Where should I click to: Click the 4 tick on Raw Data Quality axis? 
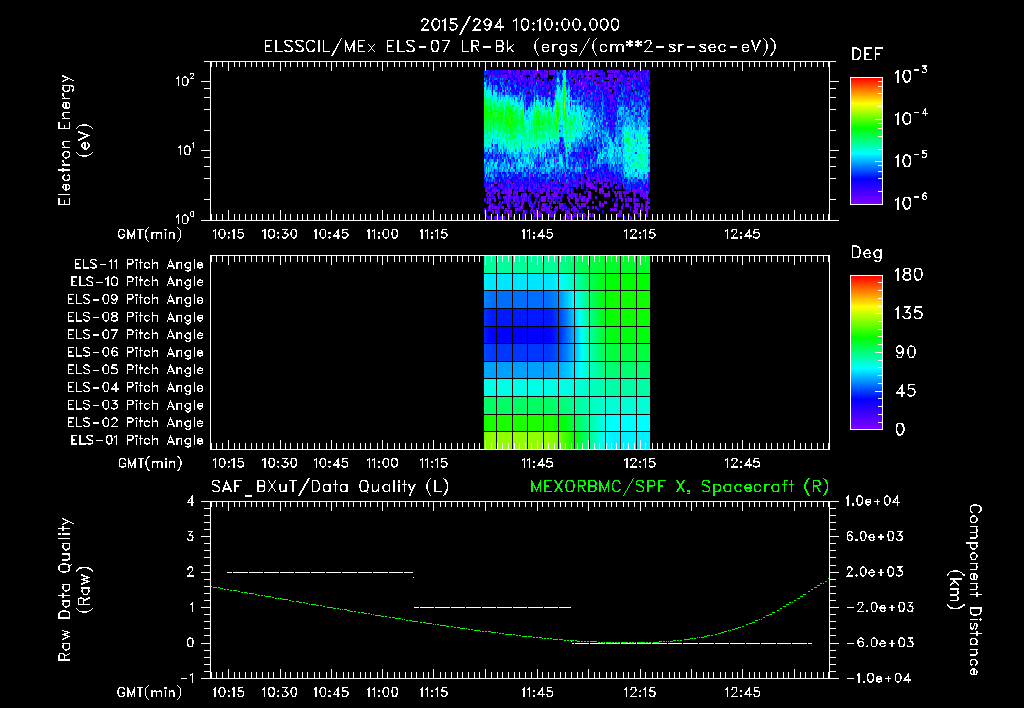[x=191, y=502]
